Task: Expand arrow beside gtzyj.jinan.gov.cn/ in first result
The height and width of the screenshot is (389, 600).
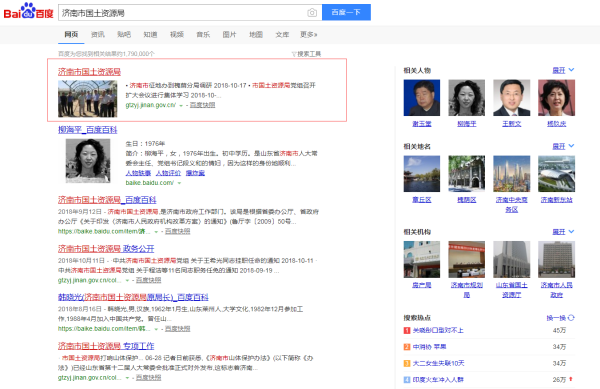Action: (x=181, y=106)
